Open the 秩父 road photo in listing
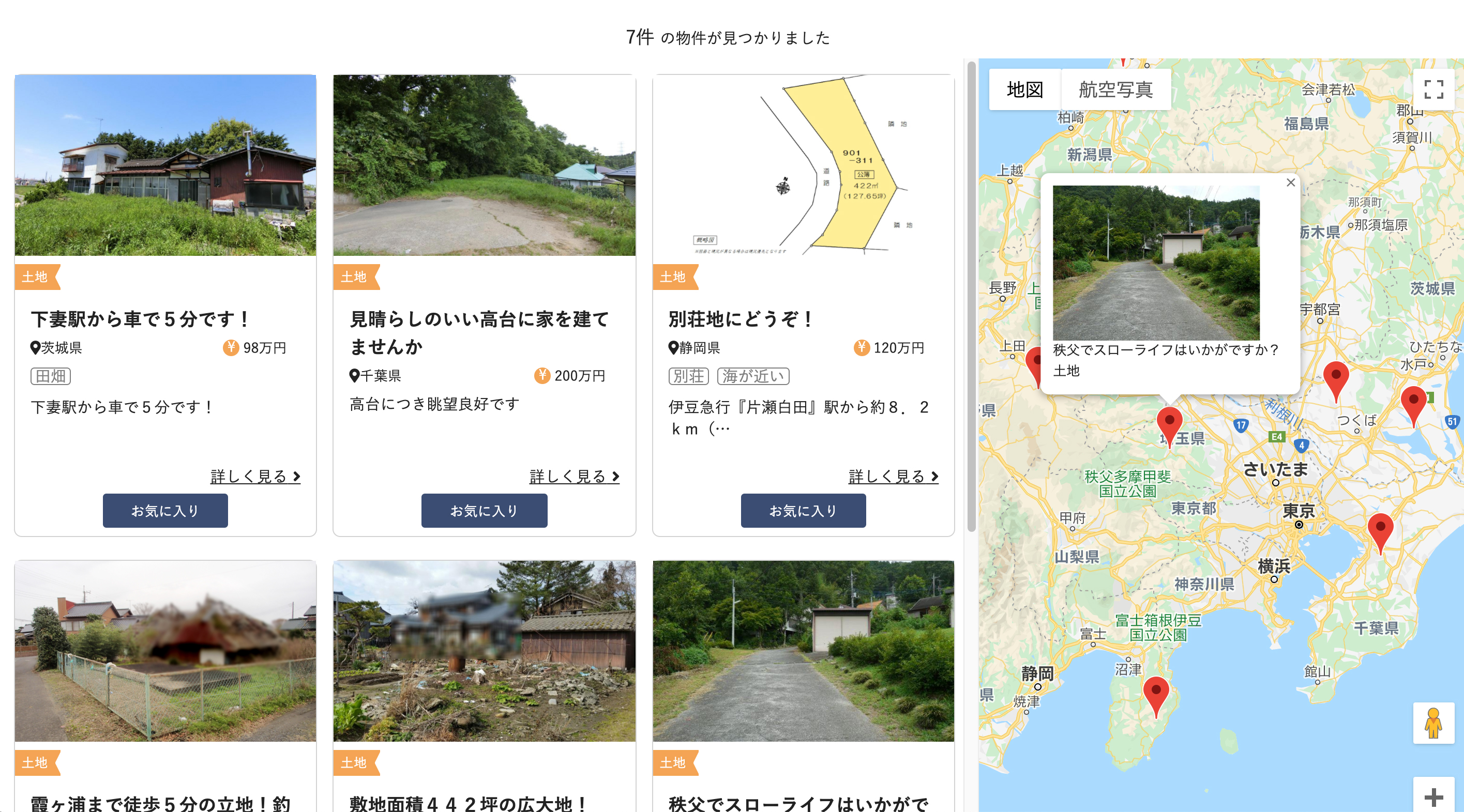 pyautogui.click(x=804, y=651)
